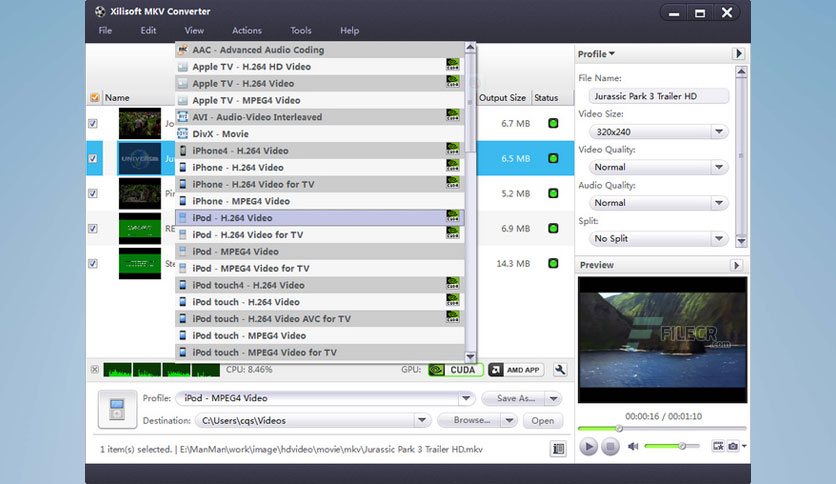
Task: Take a snapshot with camera icon
Action: point(733,446)
